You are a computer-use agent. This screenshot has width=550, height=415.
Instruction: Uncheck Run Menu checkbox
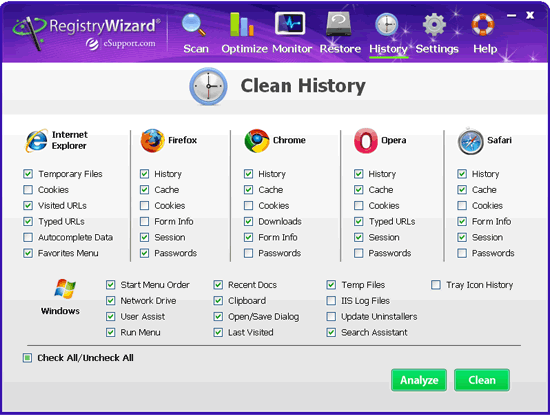111,333
